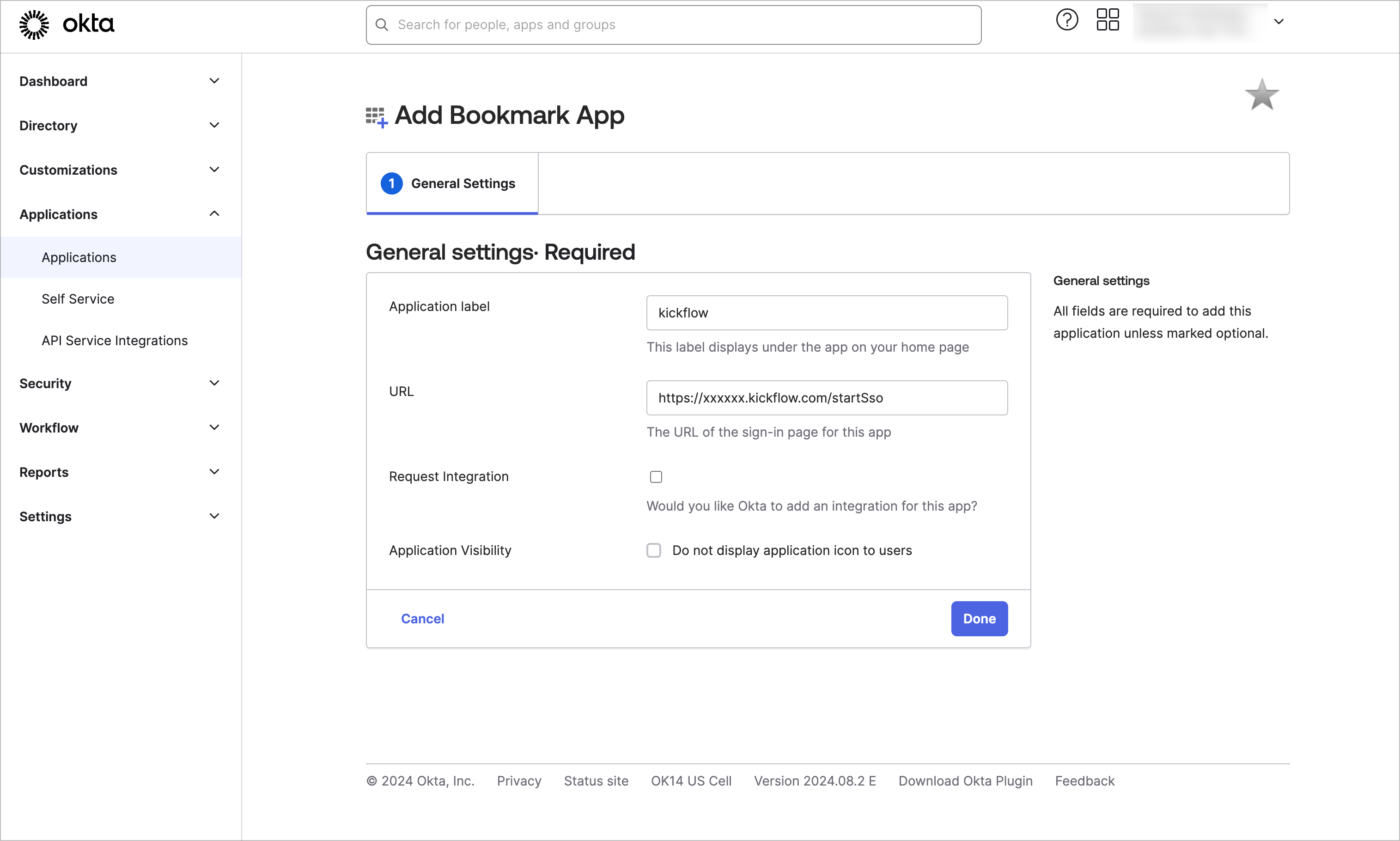Click the okta wordmark text
Image resolution: width=1400 pixels, height=841 pixels.
pyautogui.click(x=88, y=24)
